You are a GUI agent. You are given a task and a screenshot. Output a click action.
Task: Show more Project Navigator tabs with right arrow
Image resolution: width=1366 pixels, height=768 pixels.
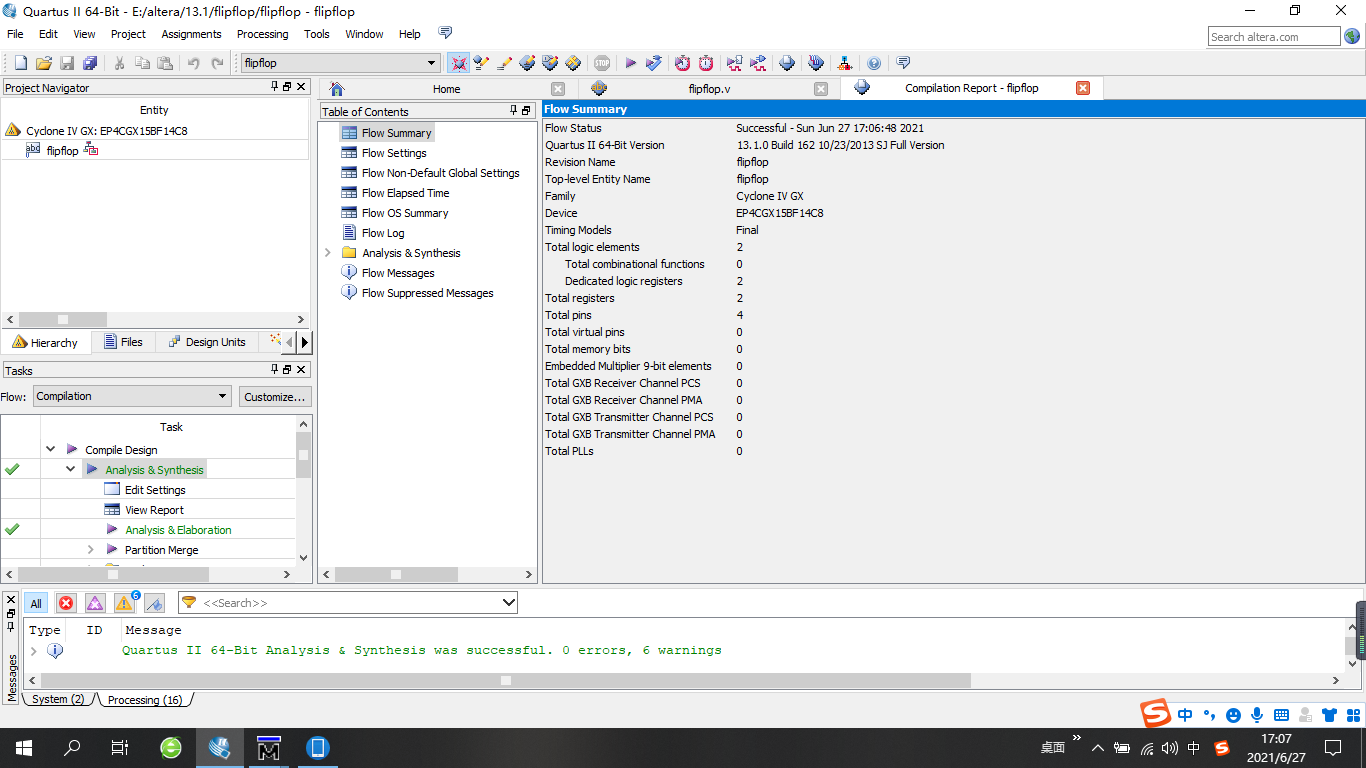[305, 342]
